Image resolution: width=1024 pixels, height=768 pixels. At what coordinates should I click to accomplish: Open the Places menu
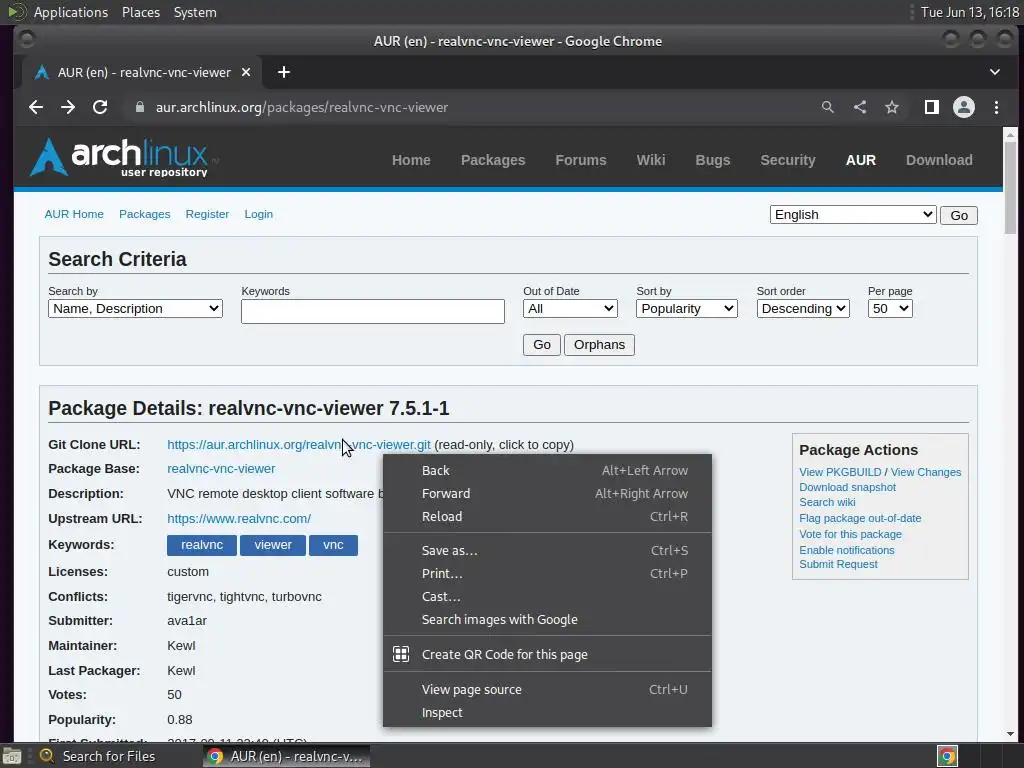point(140,12)
